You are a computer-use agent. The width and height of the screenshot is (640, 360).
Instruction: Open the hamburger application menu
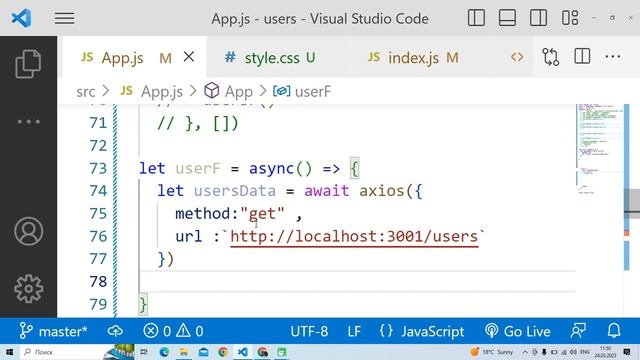(x=64, y=18)
